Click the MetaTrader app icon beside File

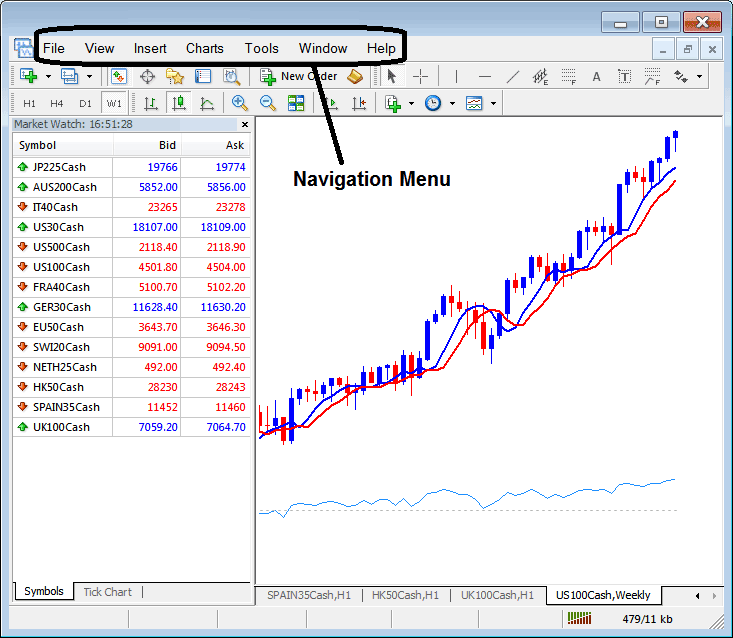[22, 48]
